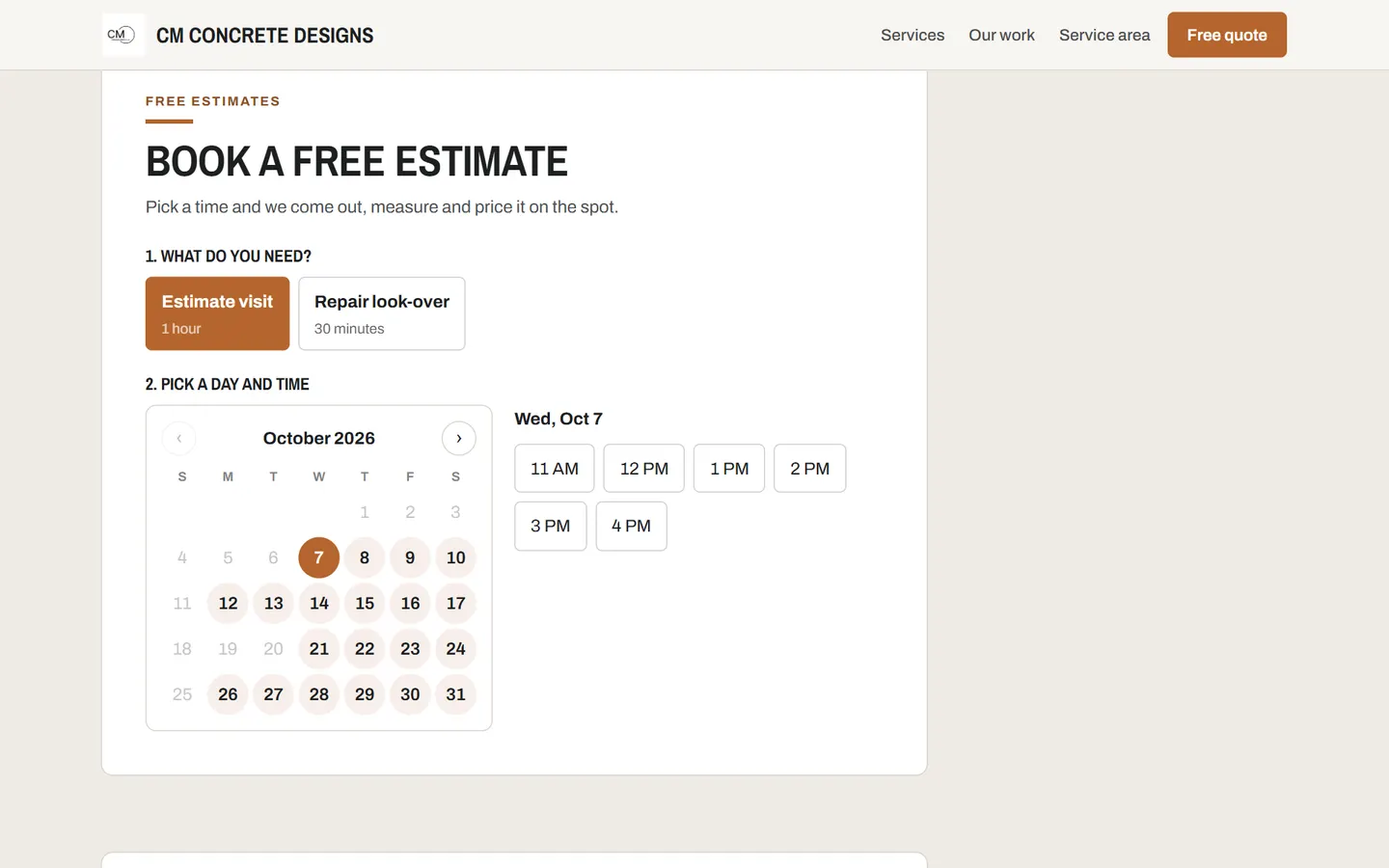Screen dimensions: 1389x868
Task: Select October 31 on the calendar
Action: click(x=456, y=694)
